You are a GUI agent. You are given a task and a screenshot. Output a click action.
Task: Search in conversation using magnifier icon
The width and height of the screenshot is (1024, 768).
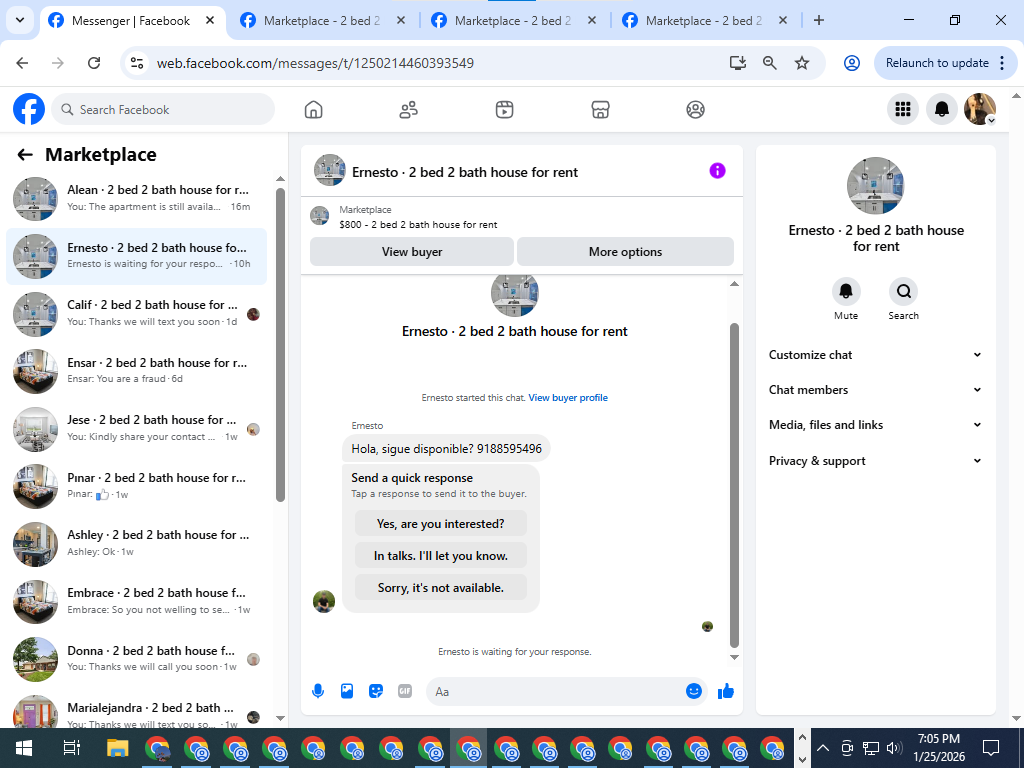pos(904,291)
